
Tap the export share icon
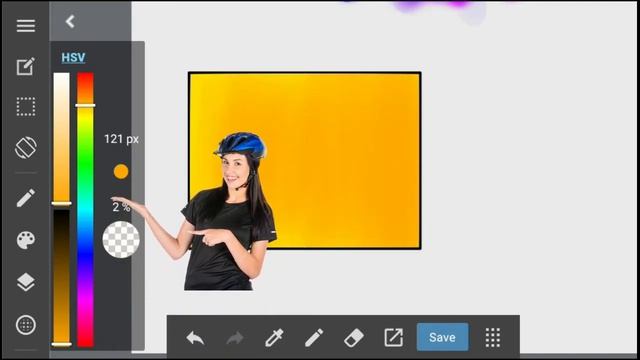click(393, 338)
